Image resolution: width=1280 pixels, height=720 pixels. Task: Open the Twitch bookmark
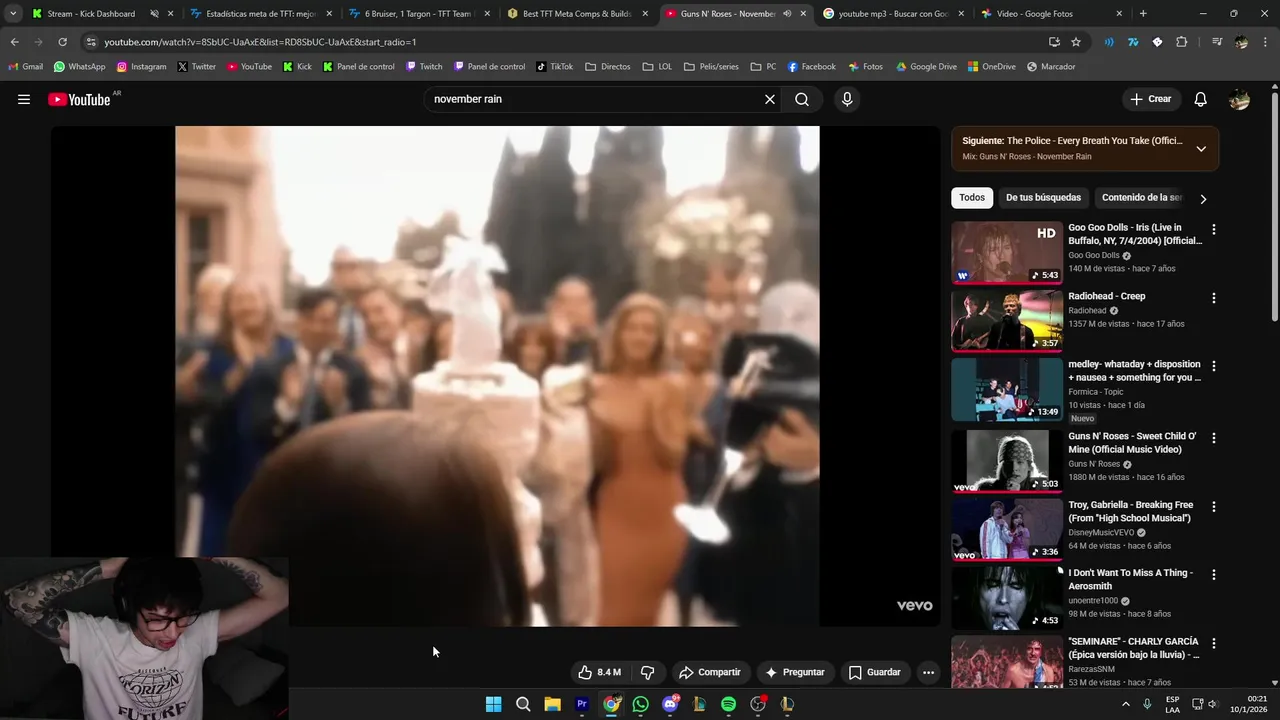424,67
